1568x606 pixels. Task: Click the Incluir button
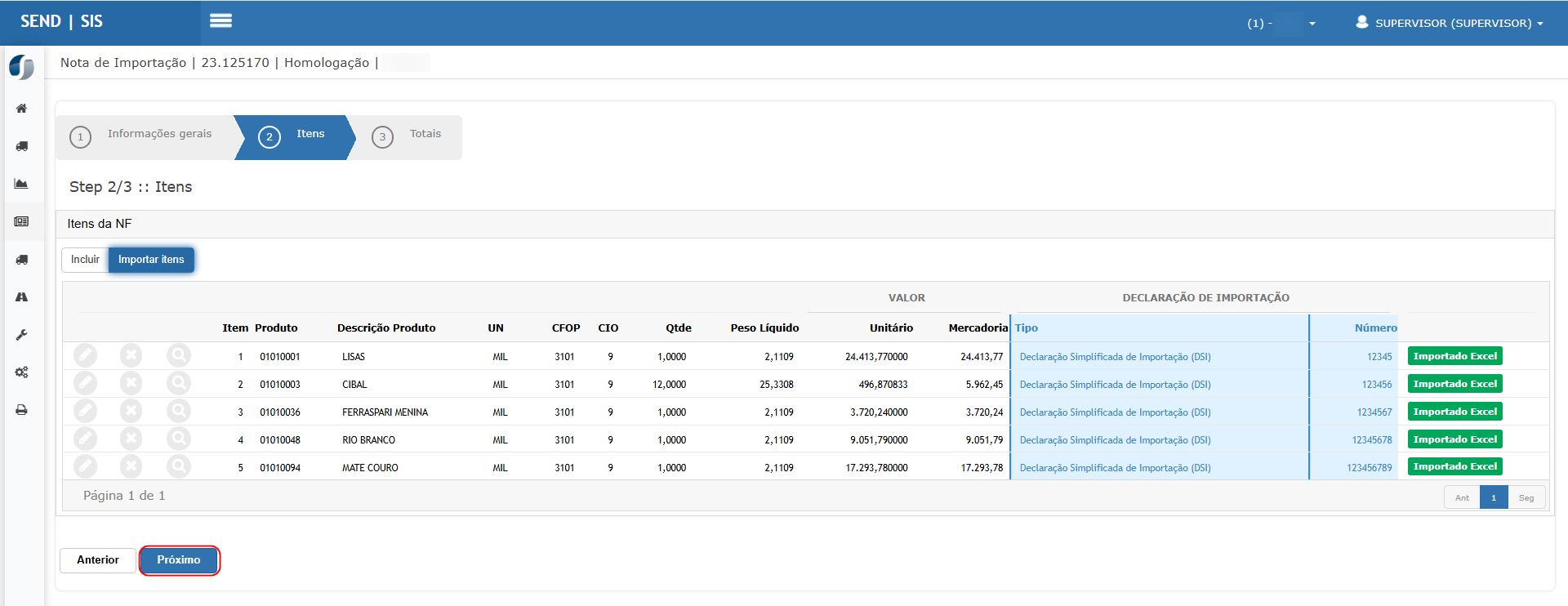[x=85, y=260]
